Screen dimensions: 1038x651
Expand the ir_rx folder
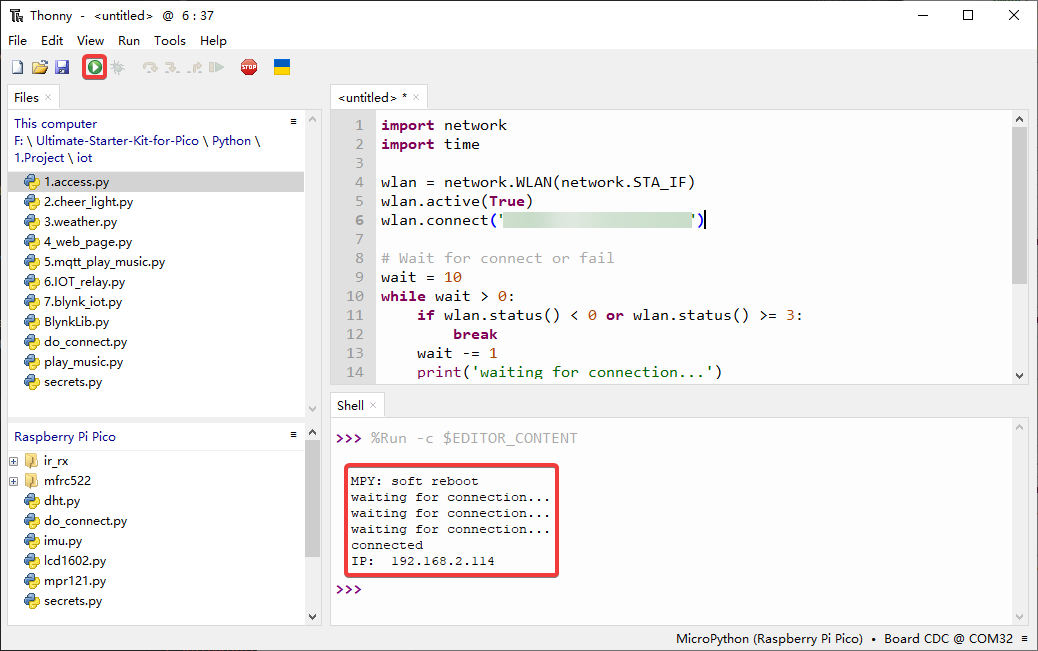point(13,461)
